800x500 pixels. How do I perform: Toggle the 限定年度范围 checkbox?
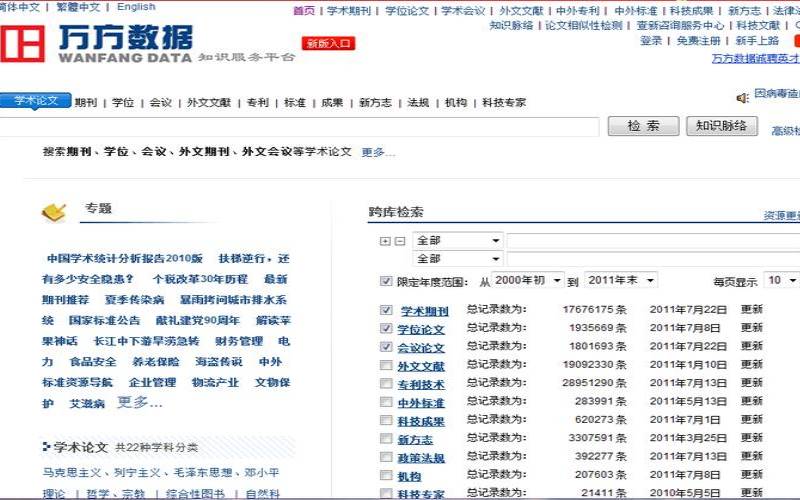386,281
